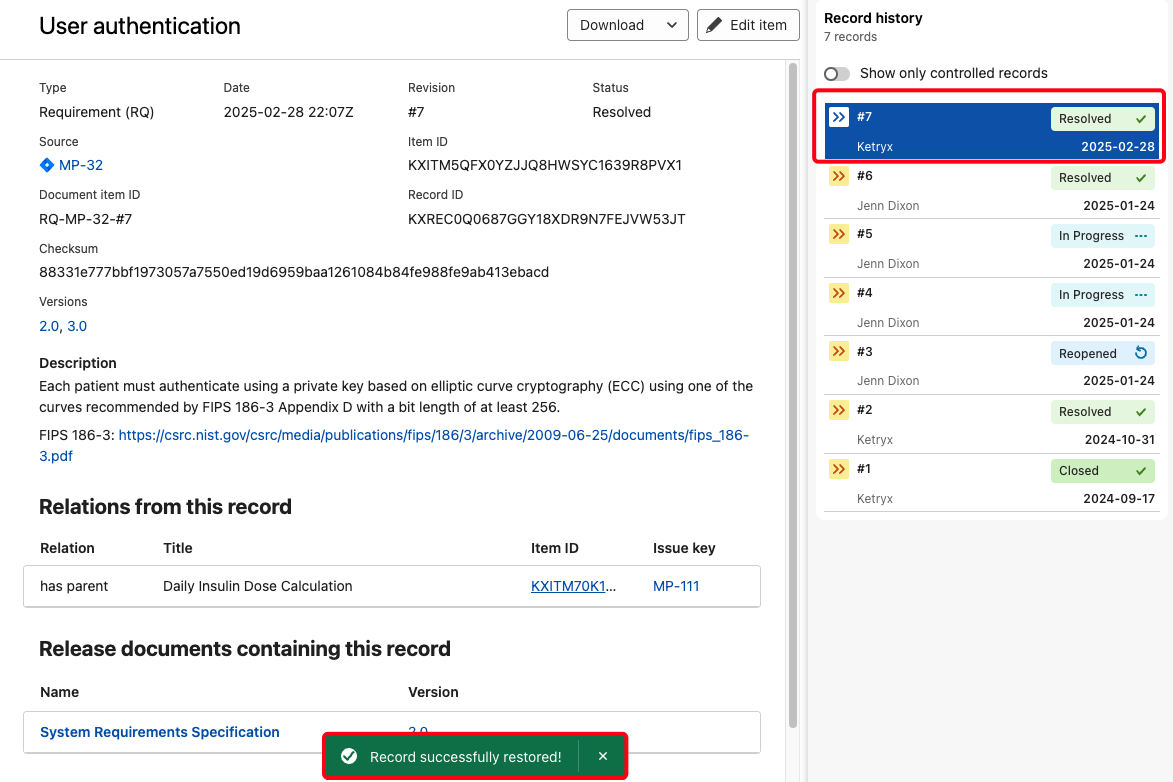Click the Resolved badge on record #2
1173x782 pixels.
1103,412
